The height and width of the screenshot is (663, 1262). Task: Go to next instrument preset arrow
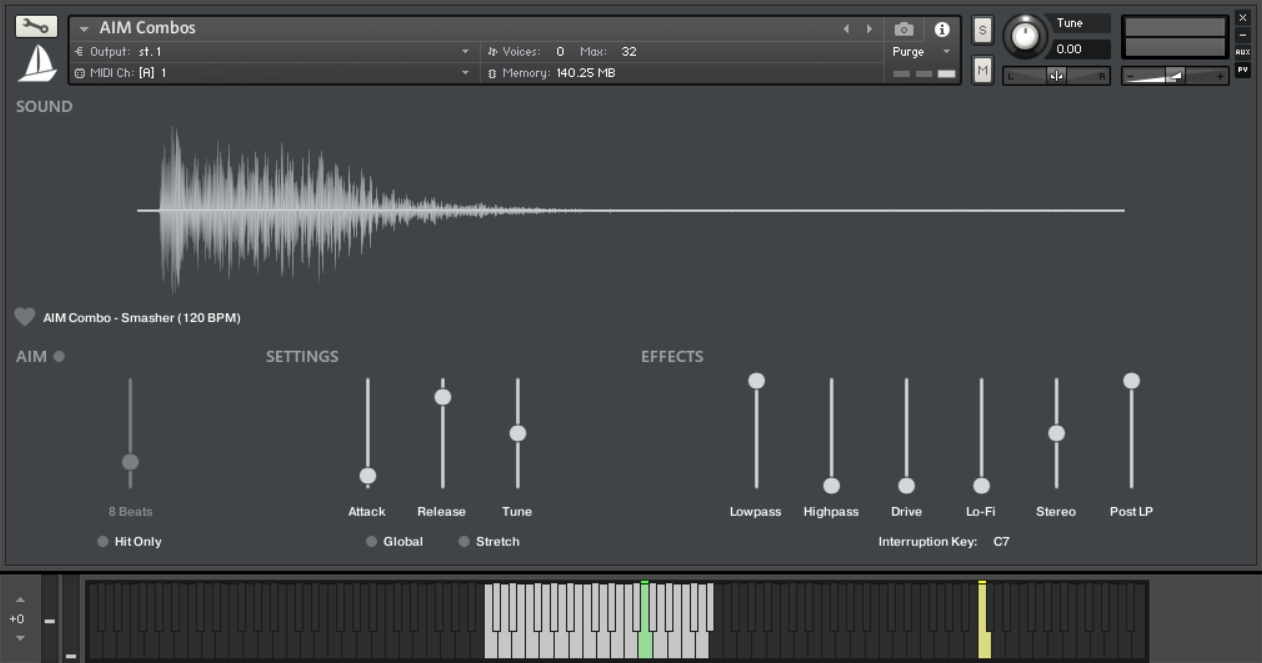click(869, 30)
